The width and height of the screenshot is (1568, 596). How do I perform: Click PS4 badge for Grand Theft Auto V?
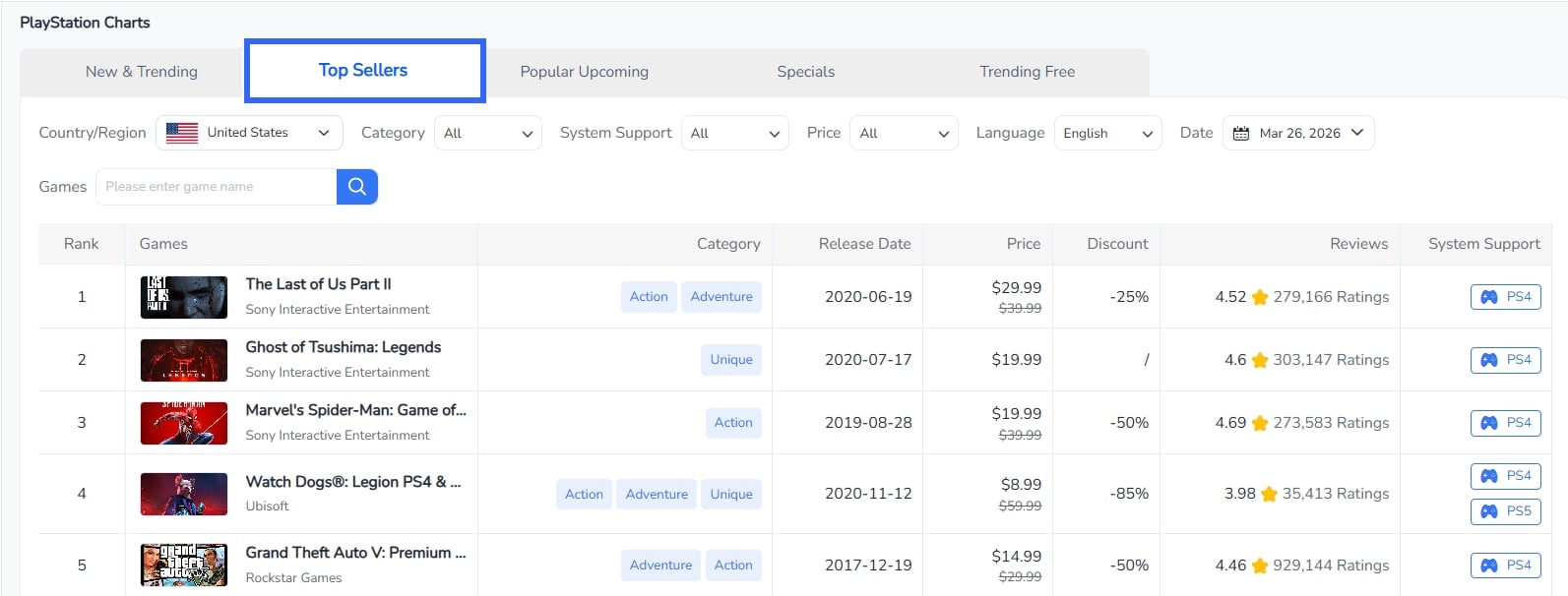pyautogui.click(x=1505, y=566)
